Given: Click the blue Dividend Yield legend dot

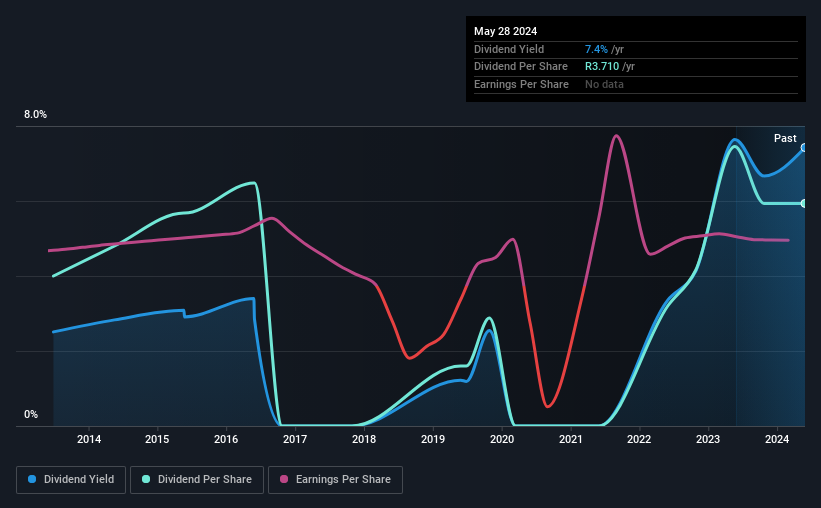Looking at the screenshot, I should [x=32, y=479].
